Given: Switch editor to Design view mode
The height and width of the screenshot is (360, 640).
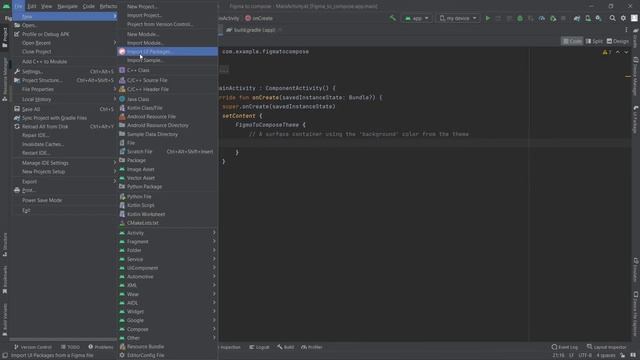Looking at the screenshot, I should 618,41.
